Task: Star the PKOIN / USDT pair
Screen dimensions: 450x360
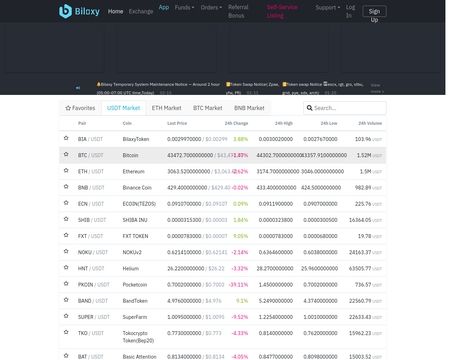Action: point(66,284)
